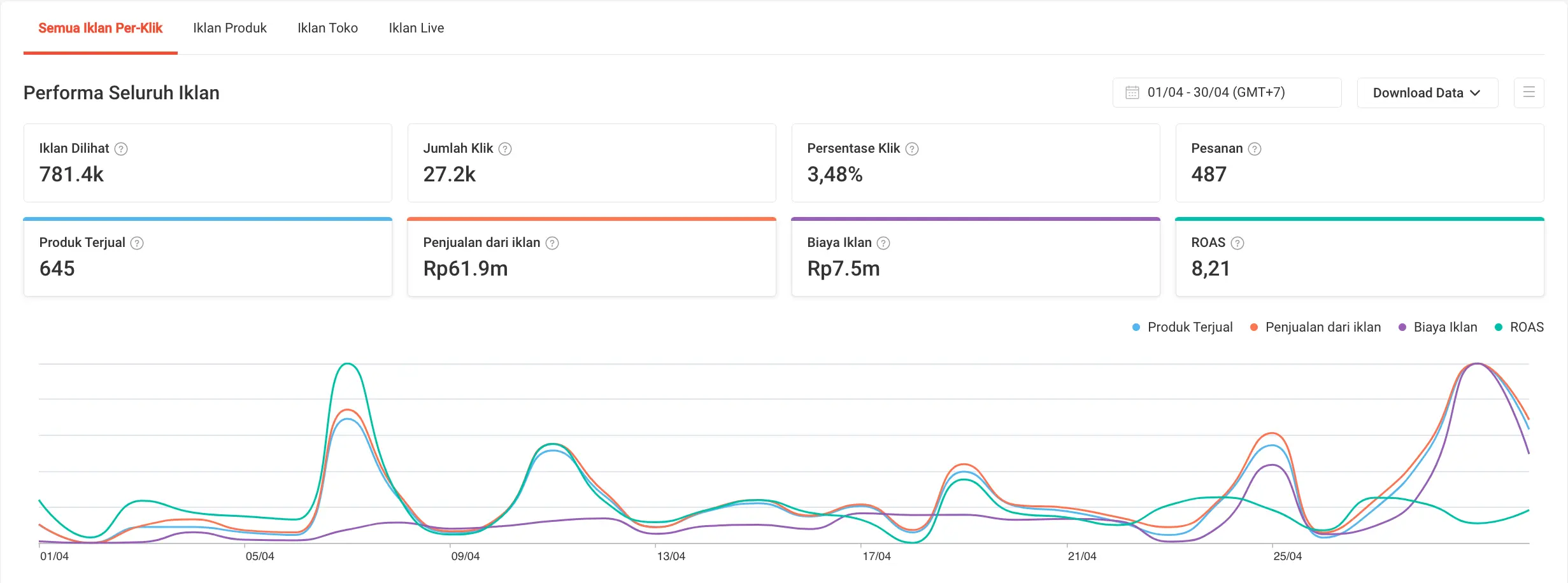Click help icon next to Iklan Dilihat

coord(121,149)
